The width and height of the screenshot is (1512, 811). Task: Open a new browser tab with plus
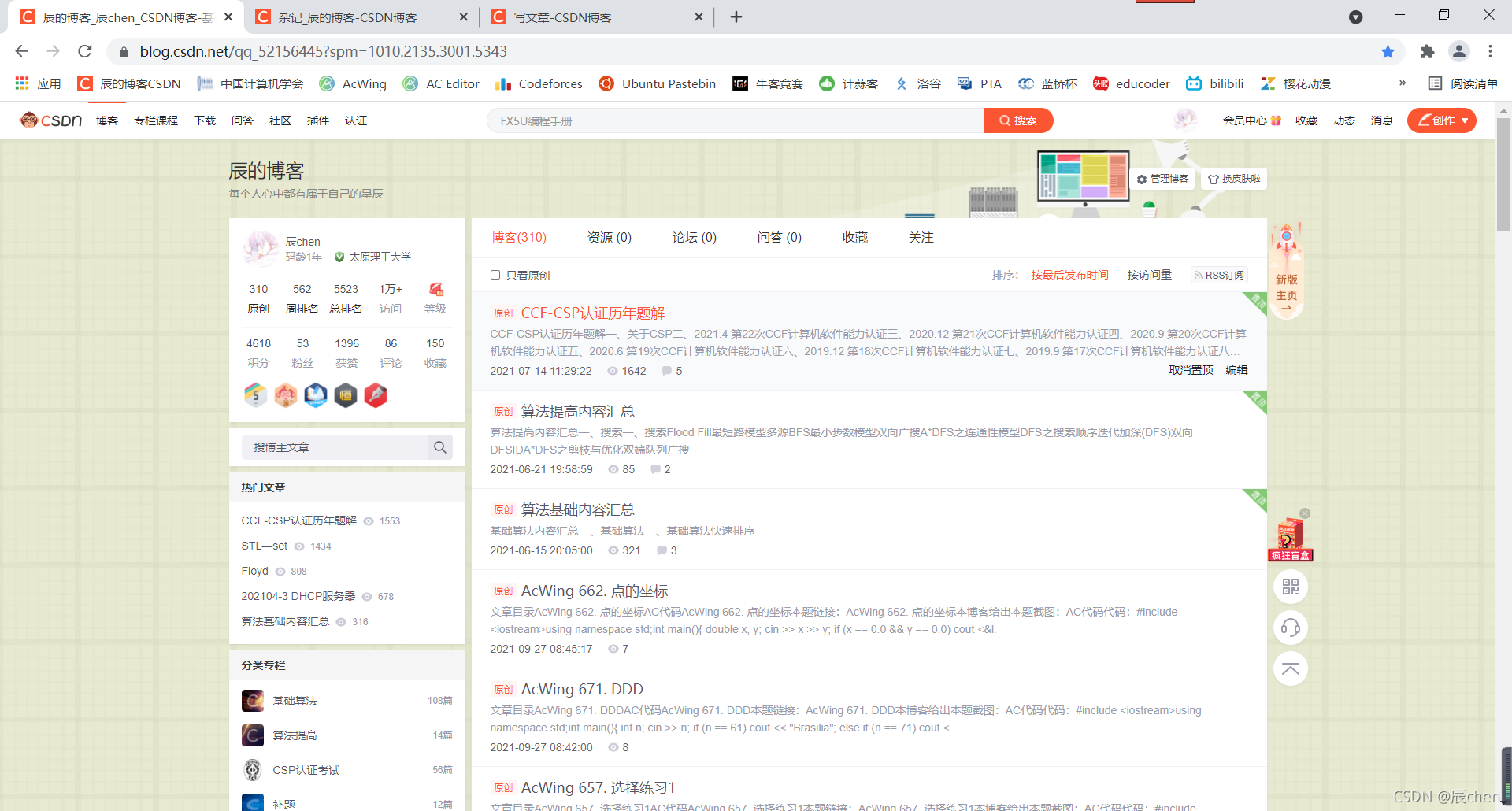(736, 17)
